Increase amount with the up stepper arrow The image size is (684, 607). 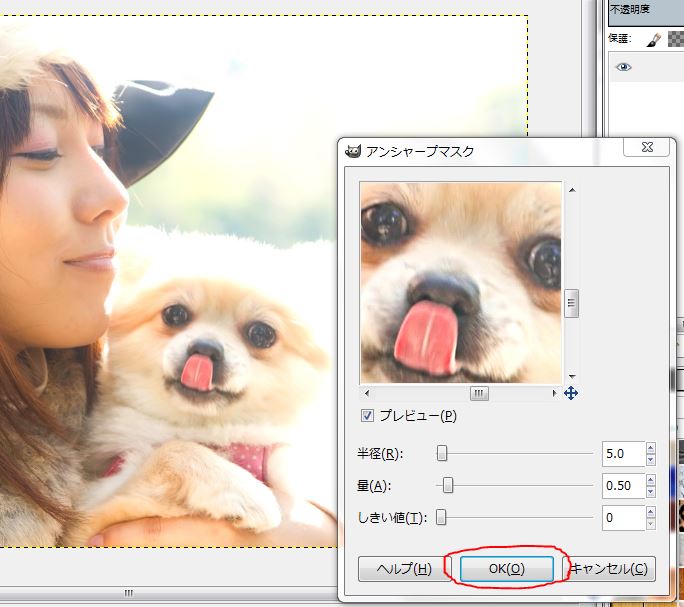click(651, 480)
